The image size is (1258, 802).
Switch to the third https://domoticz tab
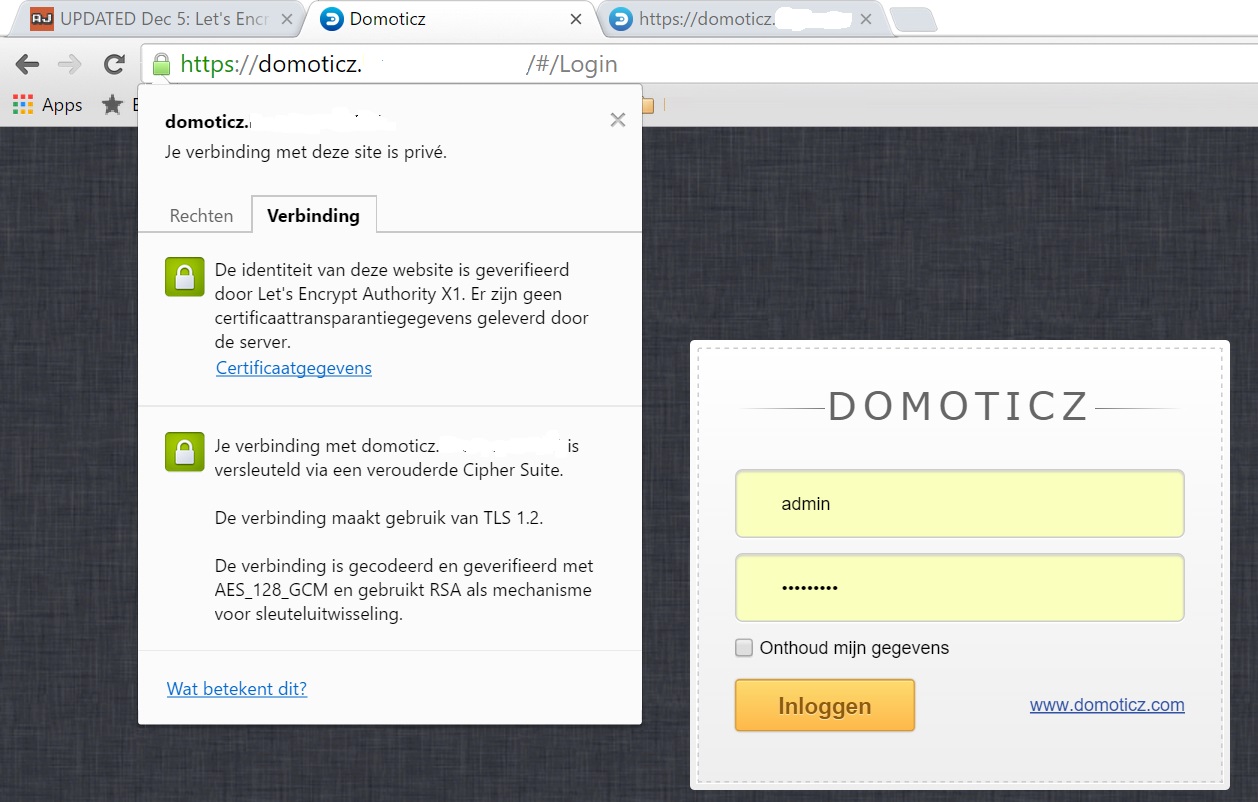pos(743,19)
